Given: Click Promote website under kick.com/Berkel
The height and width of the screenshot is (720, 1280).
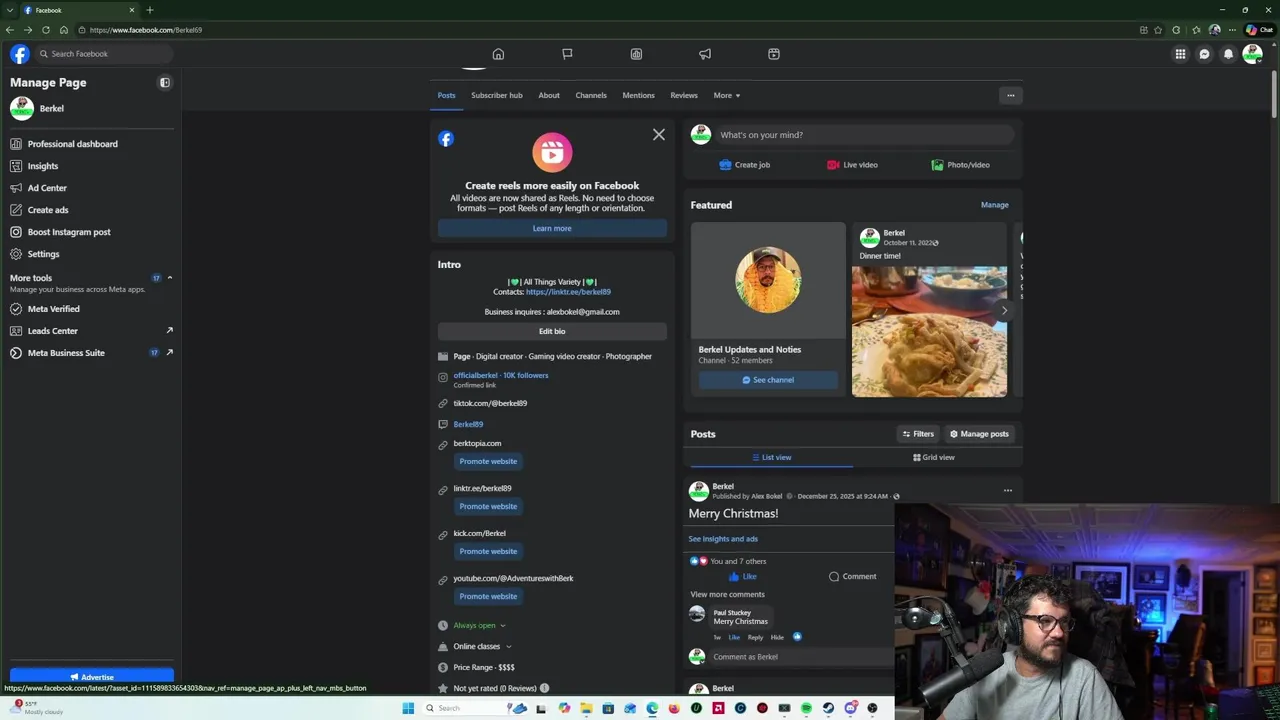Looking at the screenshot, I should [488, 551].
